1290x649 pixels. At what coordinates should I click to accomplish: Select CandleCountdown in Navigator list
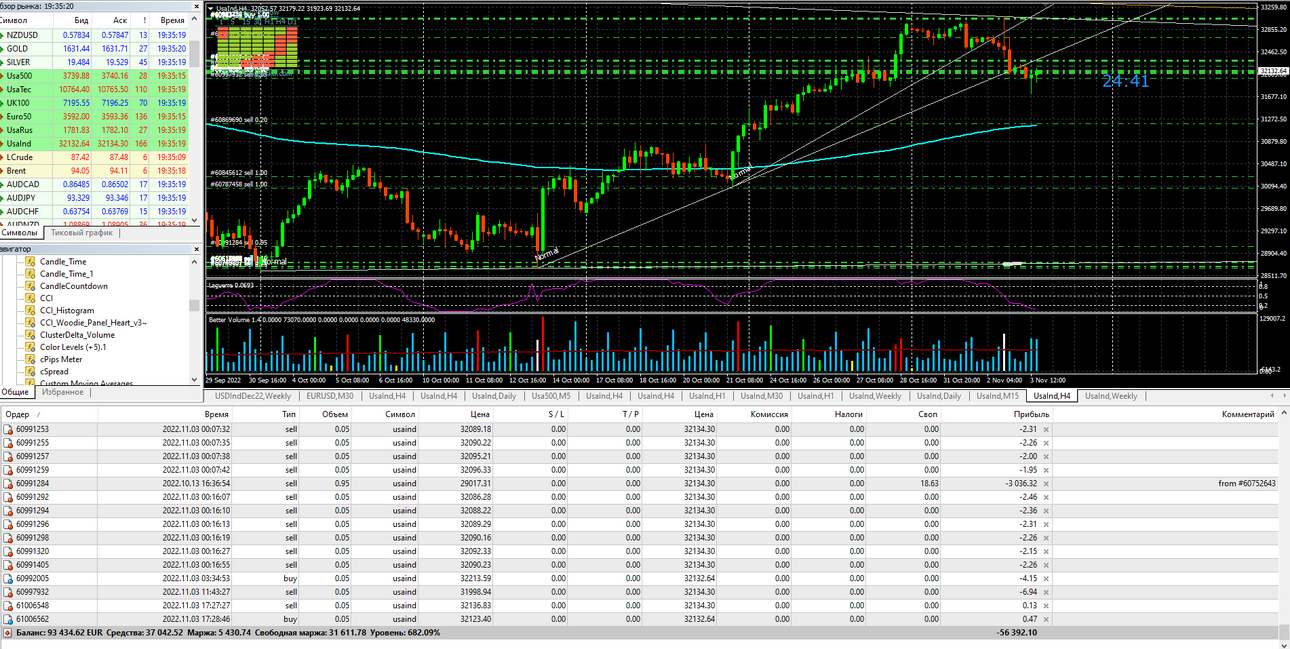coord(73,286)
